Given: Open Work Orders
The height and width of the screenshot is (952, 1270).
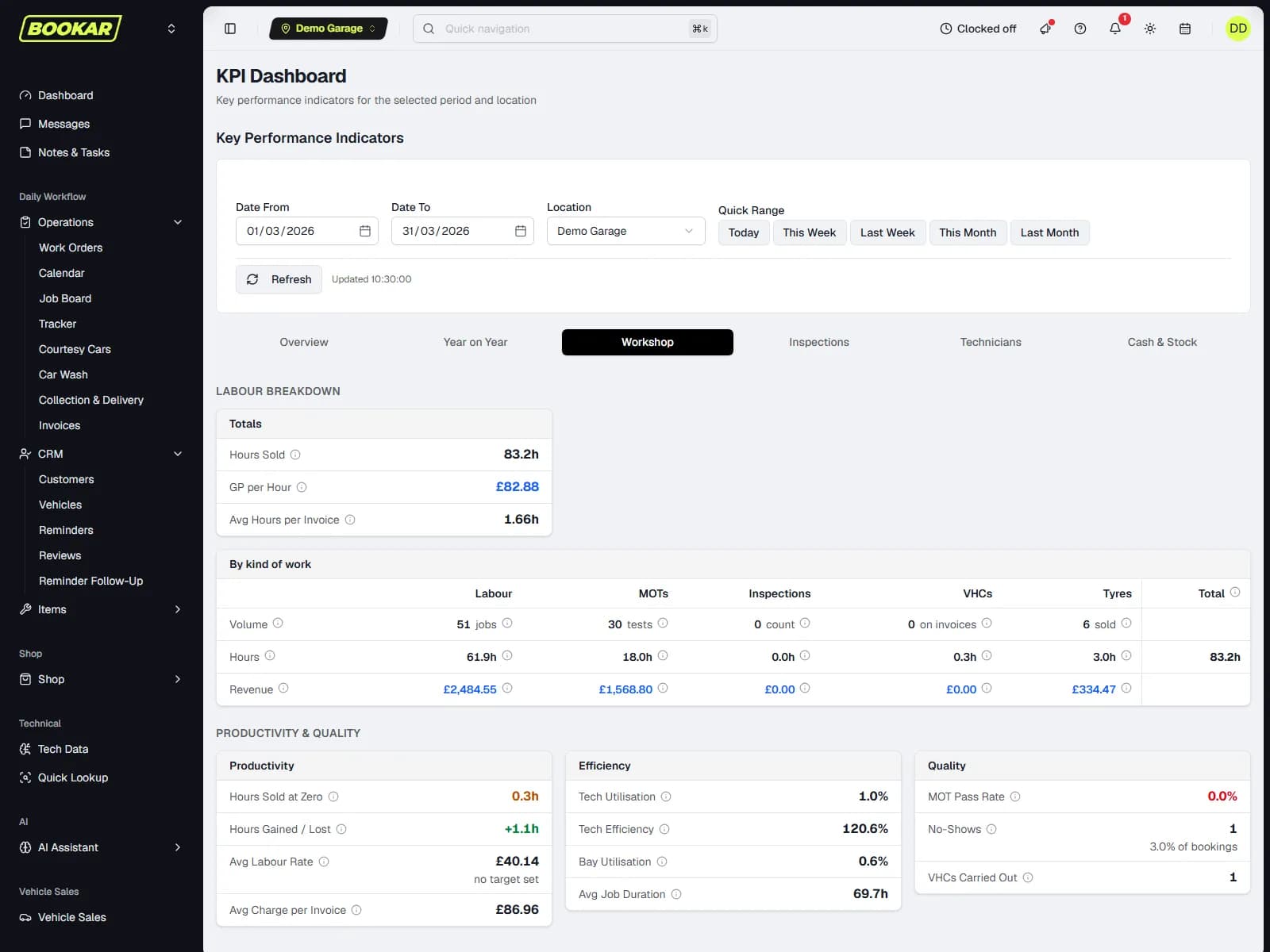Looking at the screenshot, I should [71, 248].
